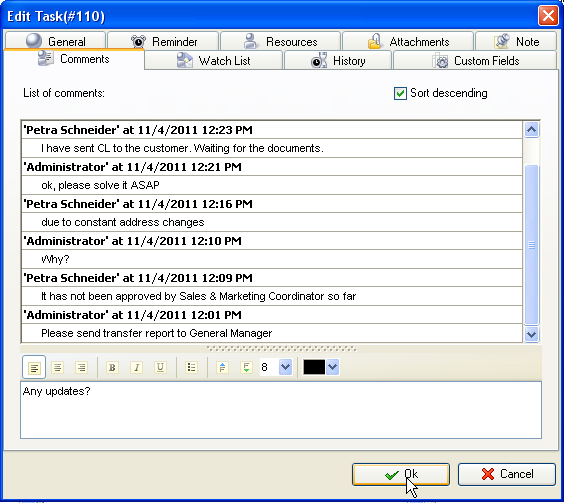
Task: Increase font size with blue arrow icon
Action: [x=223, y=367]
